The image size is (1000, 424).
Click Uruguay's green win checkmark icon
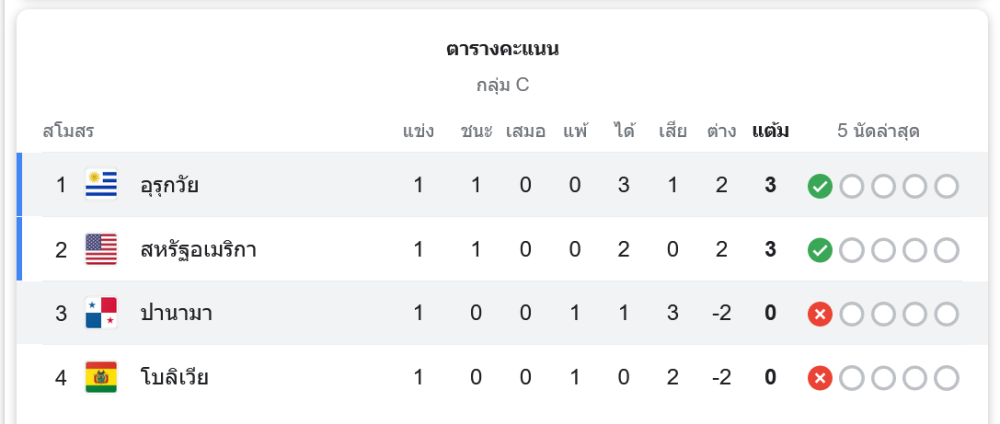coord(820,186)
